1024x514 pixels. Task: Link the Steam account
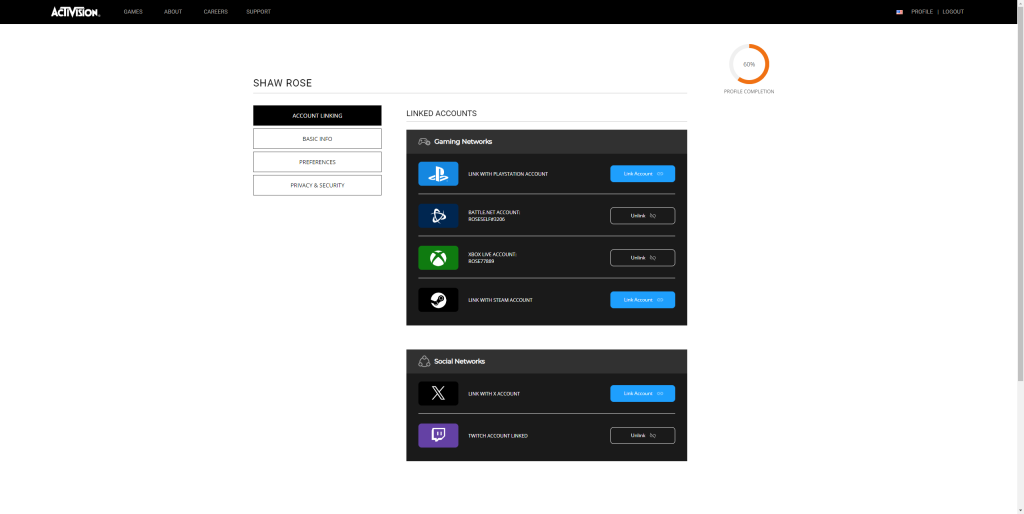[x=643, y=300]
